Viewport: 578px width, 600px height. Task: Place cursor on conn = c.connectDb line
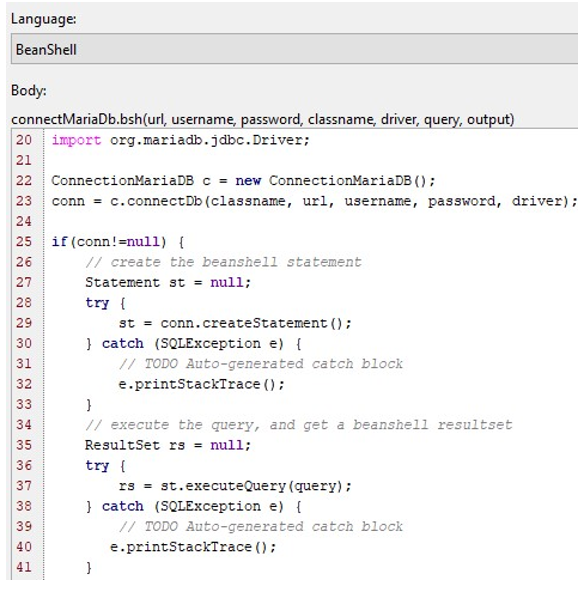(314, 201)
